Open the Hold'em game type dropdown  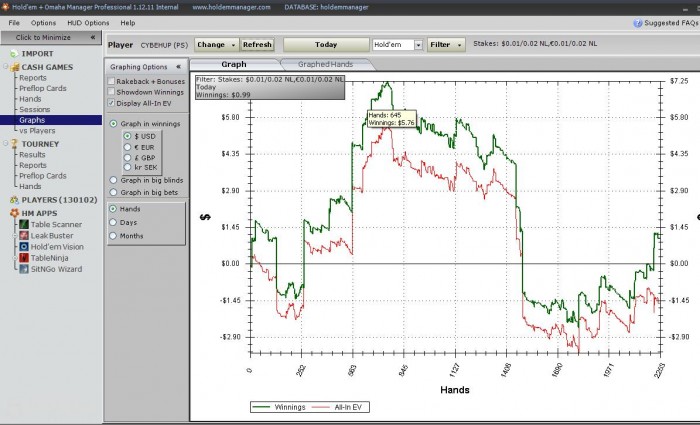(x=418, y=45)
